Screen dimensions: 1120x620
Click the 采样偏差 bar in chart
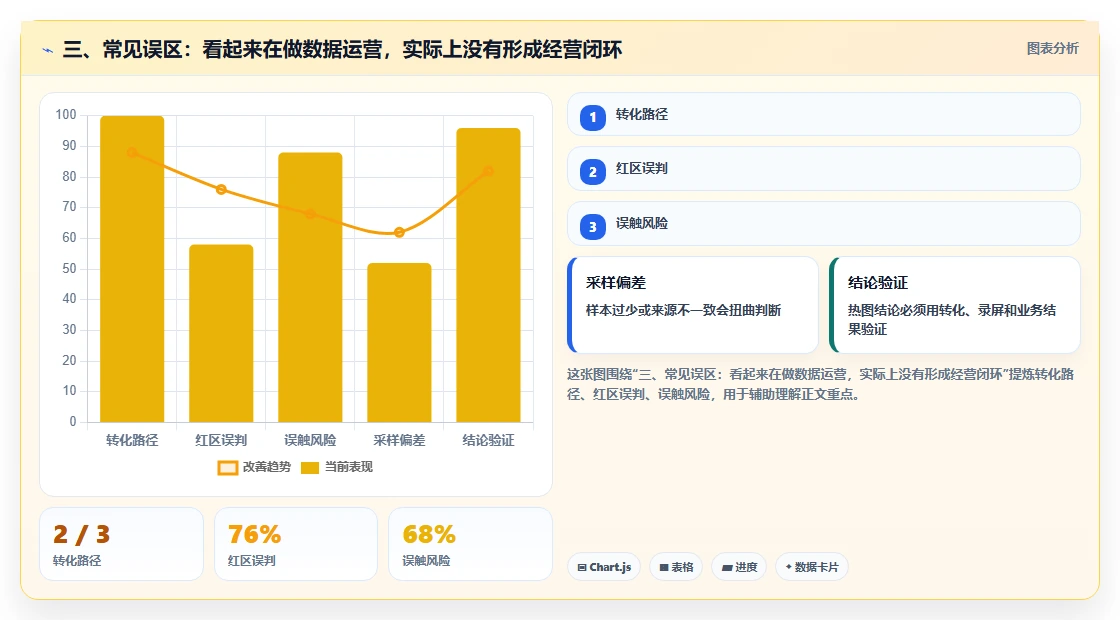pyautogui.click(x=399, y=343)
